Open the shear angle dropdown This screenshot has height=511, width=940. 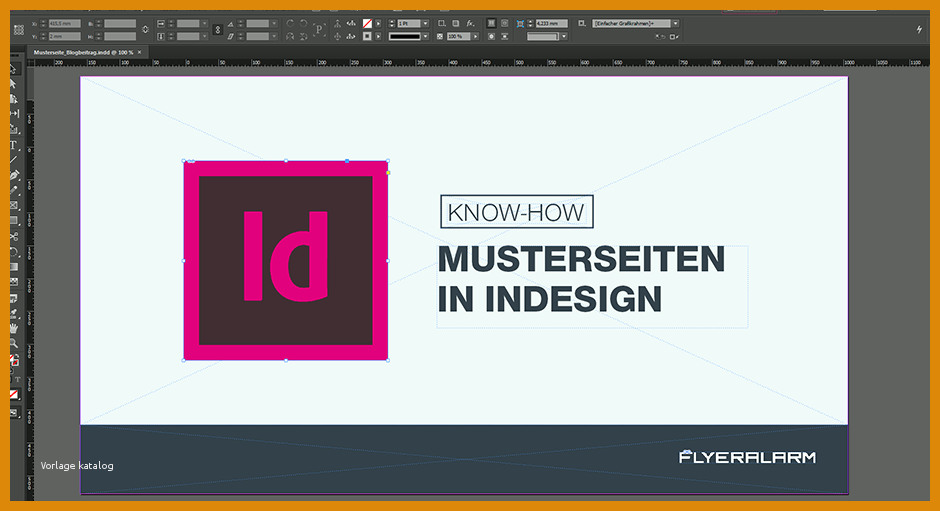(274, 37)
